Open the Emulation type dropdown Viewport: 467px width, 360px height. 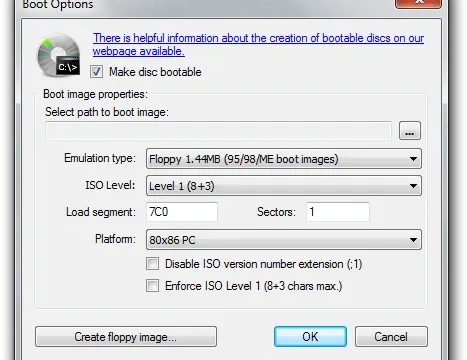pyautogui.click(x=284, y=159)
